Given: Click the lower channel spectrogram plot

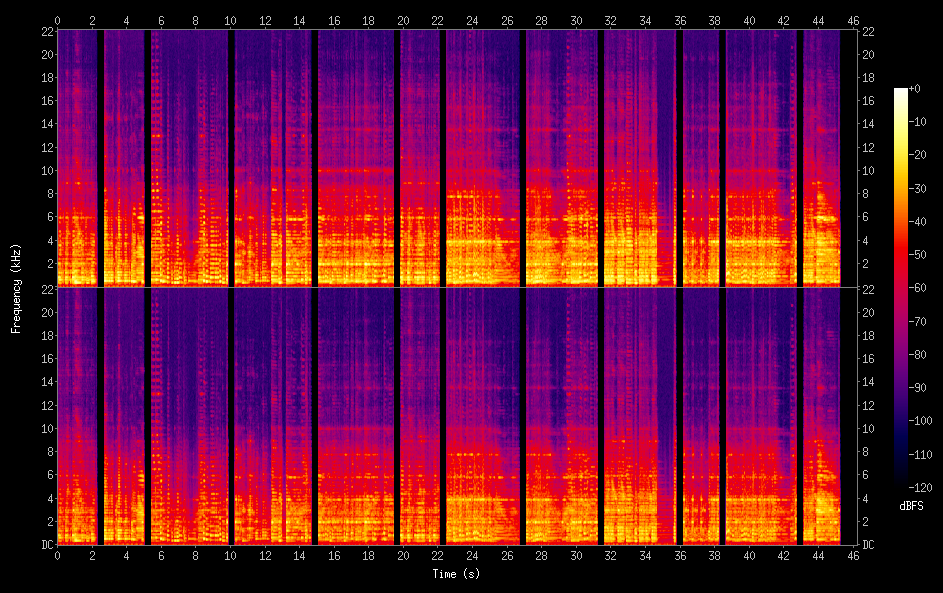Looking at the screenshot, I should pos(456,416).
